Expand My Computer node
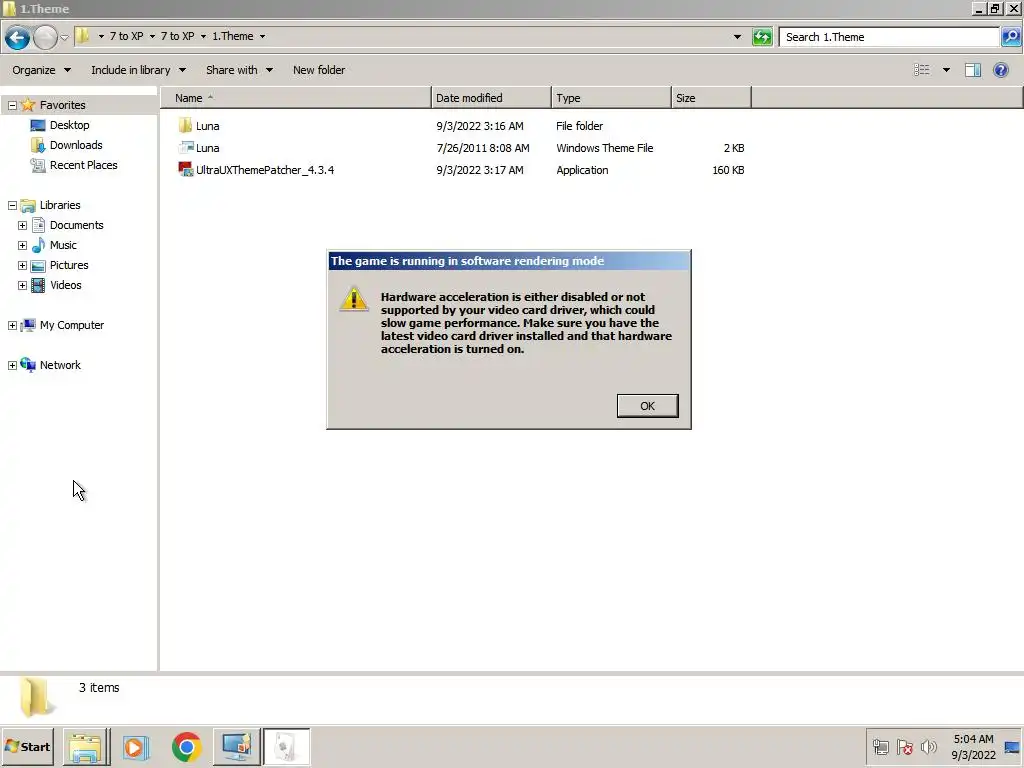1024x768 pixels. [12, 325]
